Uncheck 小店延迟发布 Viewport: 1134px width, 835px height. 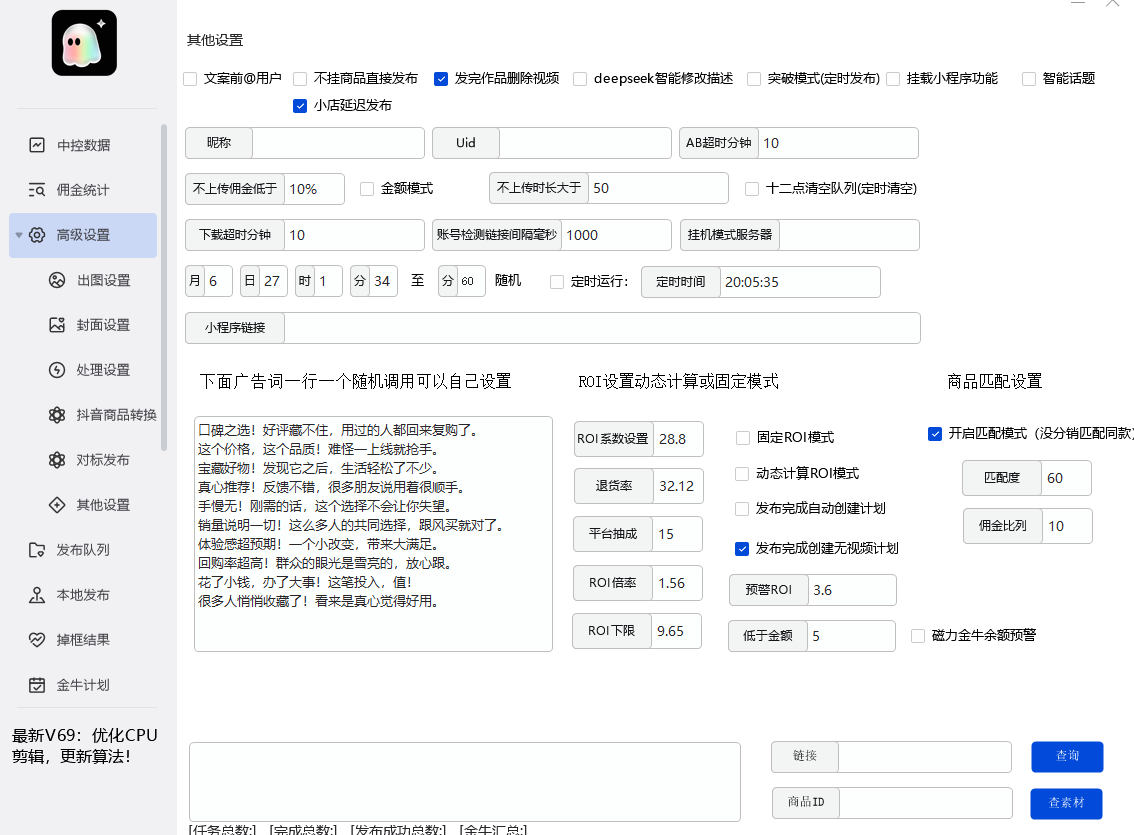click(x=300, y=106)
